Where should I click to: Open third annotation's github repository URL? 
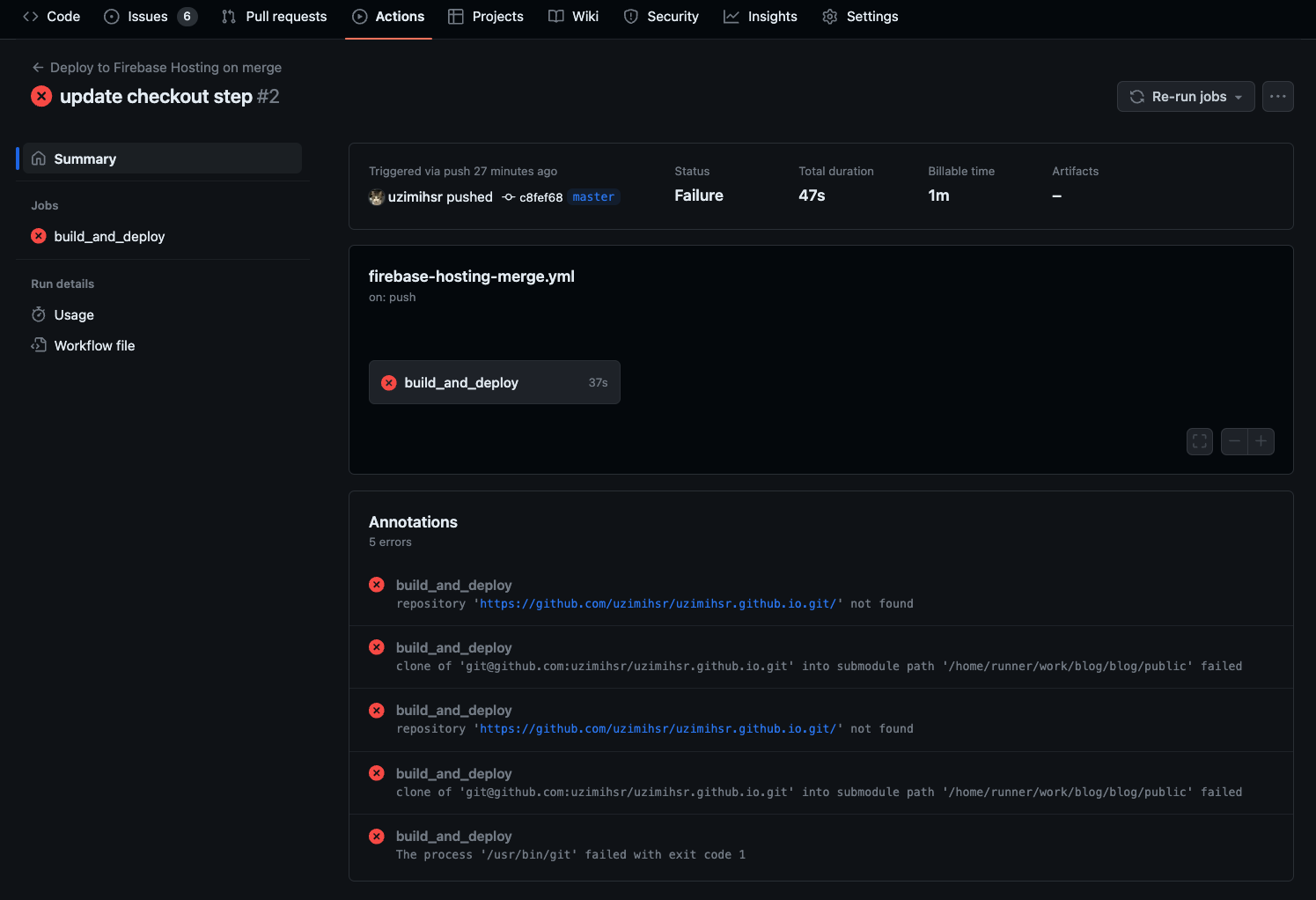pyautogui.click(x=658, y=729)
